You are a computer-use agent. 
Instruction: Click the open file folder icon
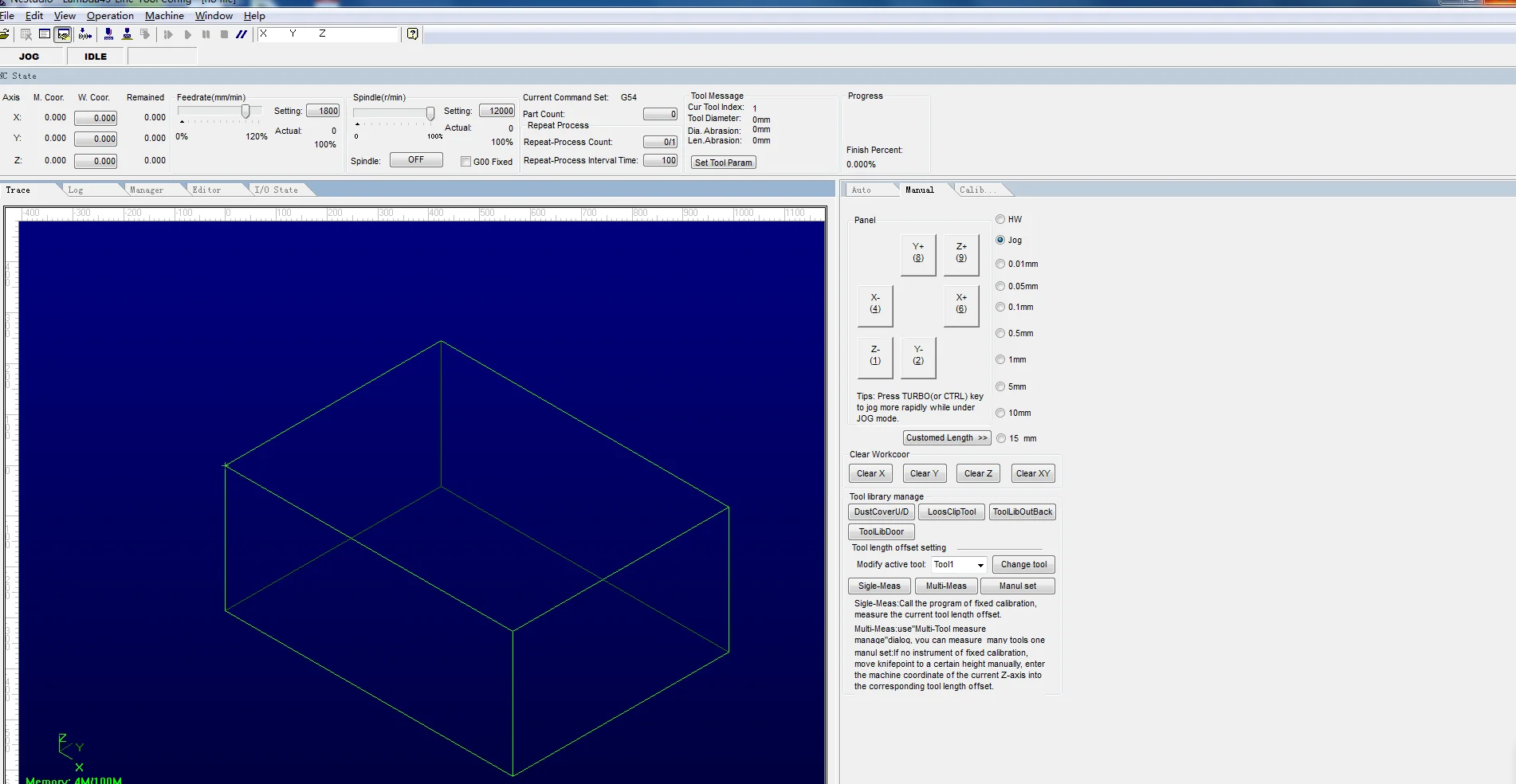coord(5,34)
